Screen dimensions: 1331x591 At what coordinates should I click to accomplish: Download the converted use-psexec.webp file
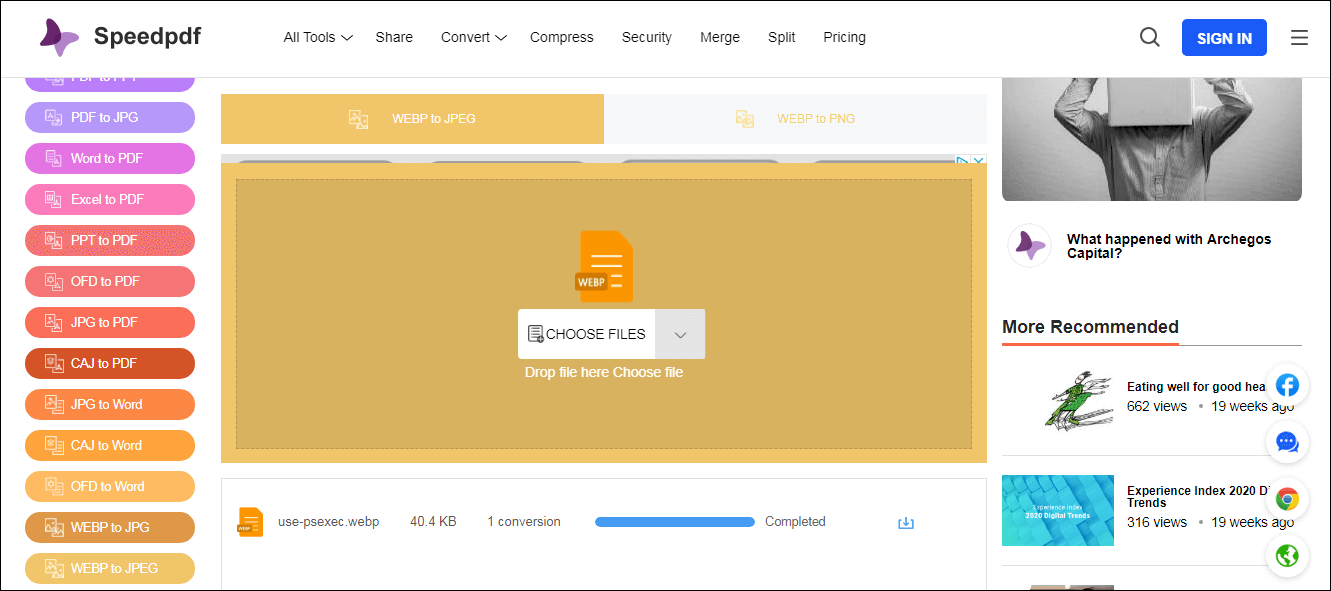906,523
